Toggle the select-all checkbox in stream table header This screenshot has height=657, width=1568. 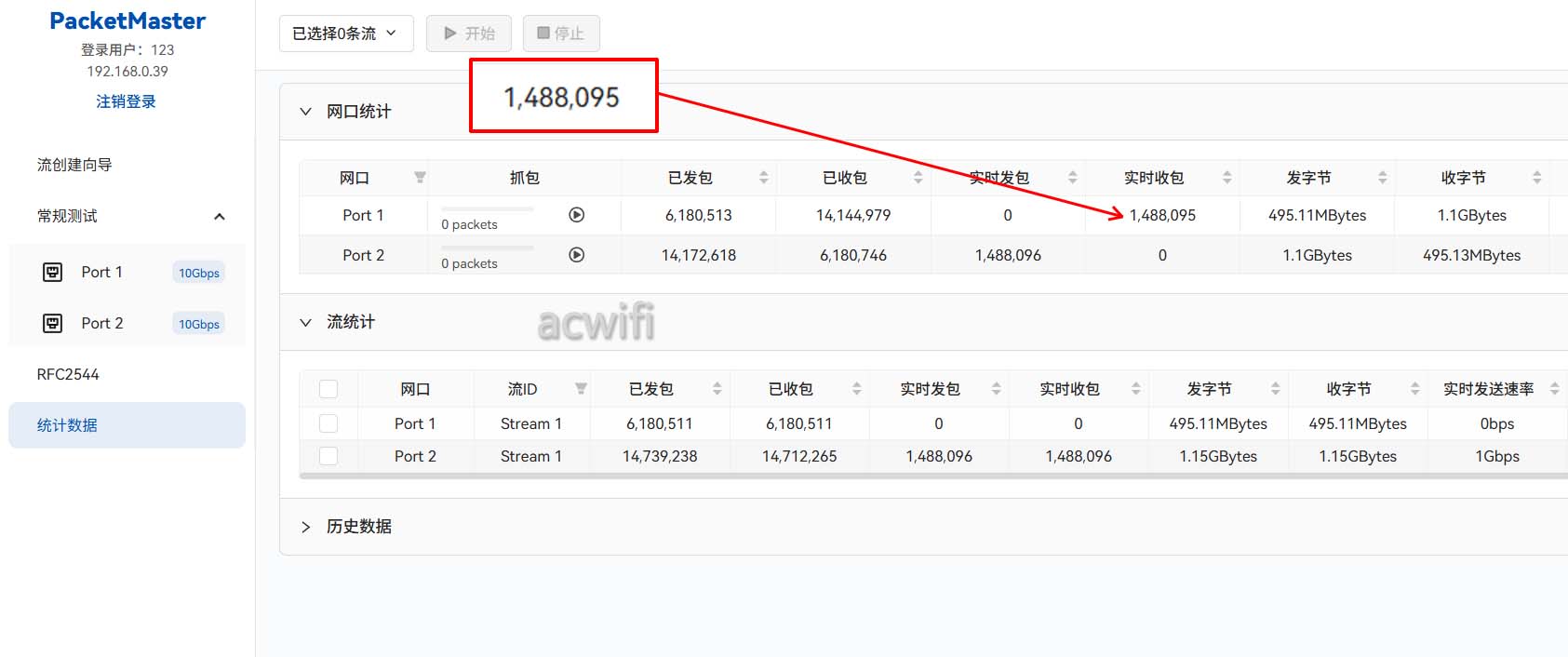click(x=328, y=389)
